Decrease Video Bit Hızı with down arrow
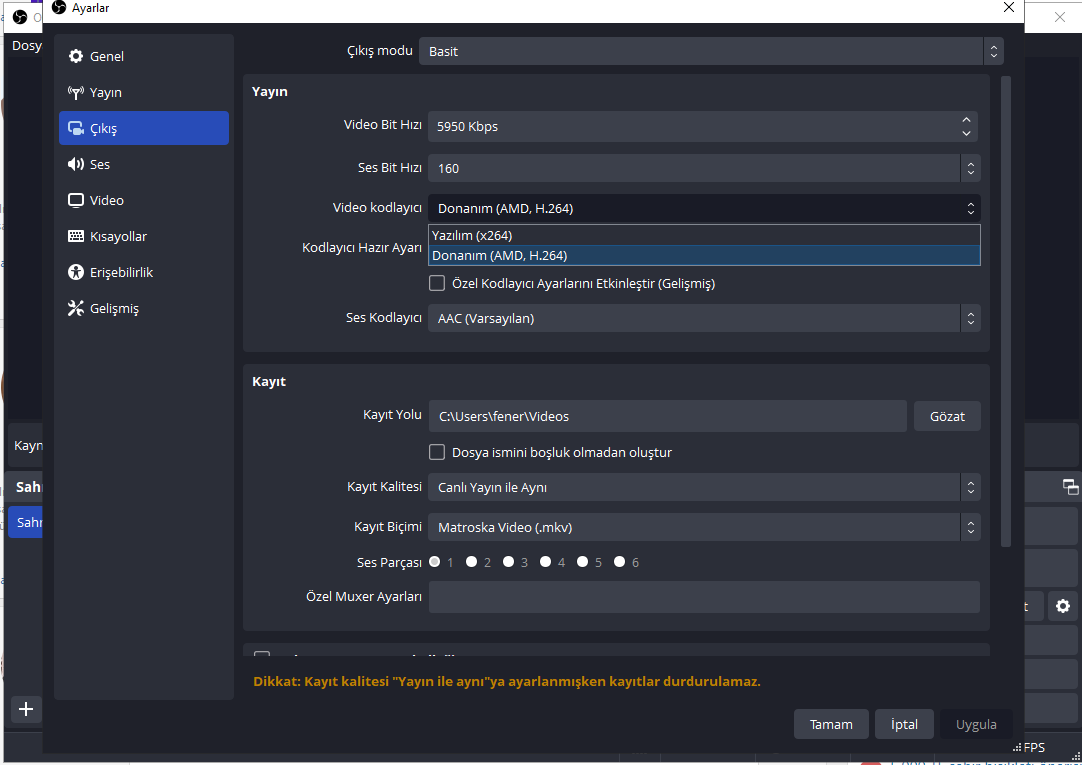 point(966,133)
